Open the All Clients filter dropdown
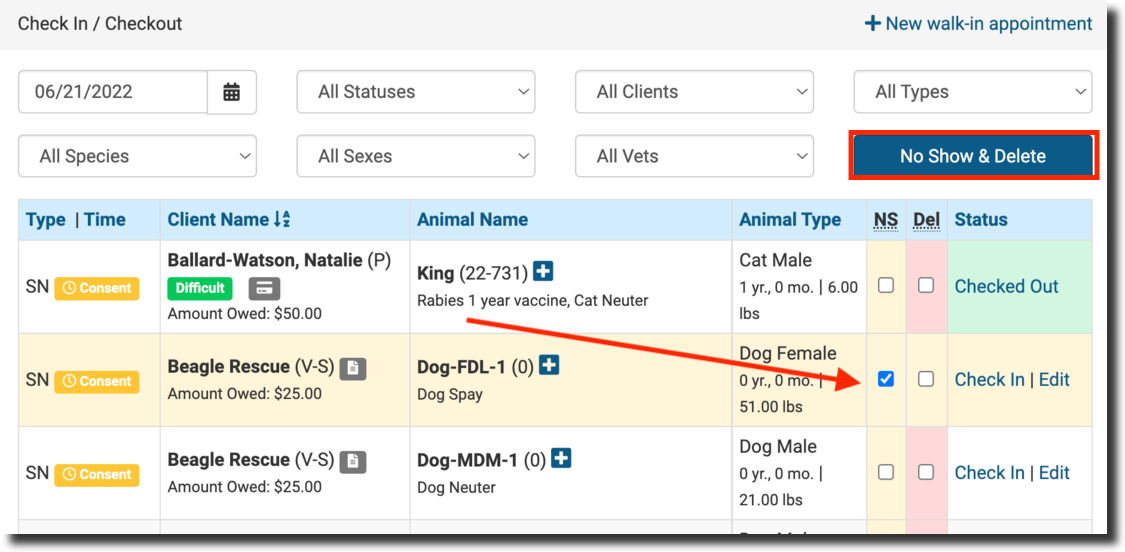Viewport: 1125px width, 552px height. (x=694, y=92)
